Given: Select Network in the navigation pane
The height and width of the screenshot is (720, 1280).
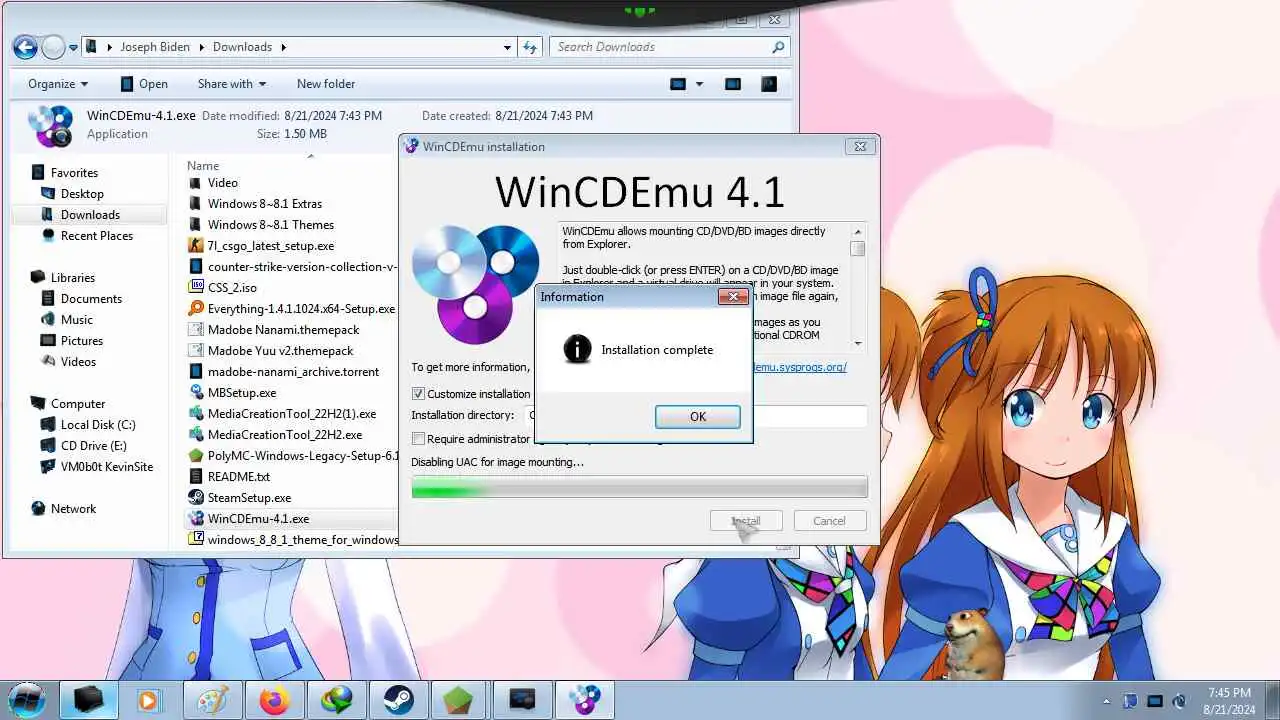Looking at the screenshot, I should coord(74,509).
